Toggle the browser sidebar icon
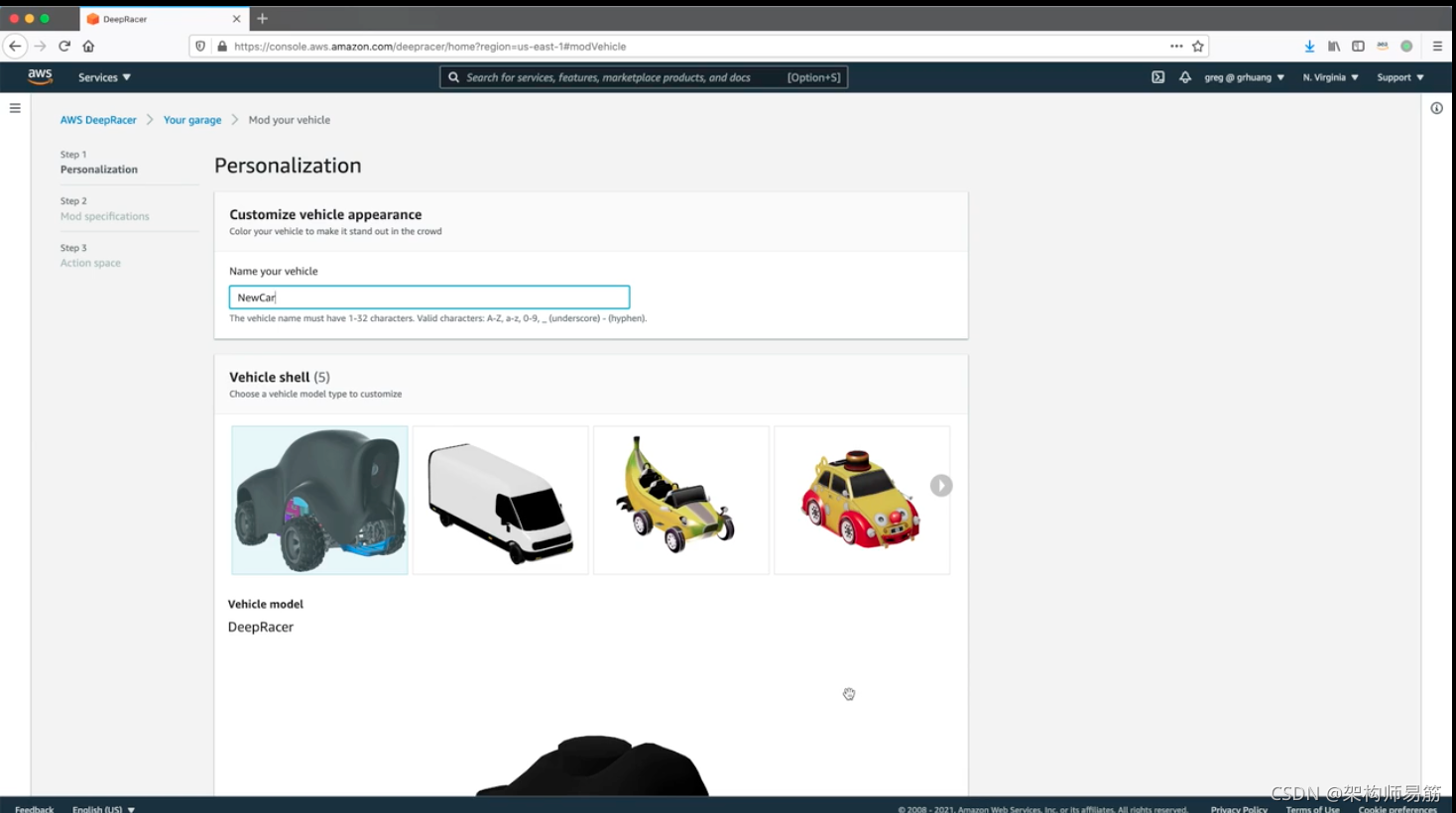 tap(1358, 46)
